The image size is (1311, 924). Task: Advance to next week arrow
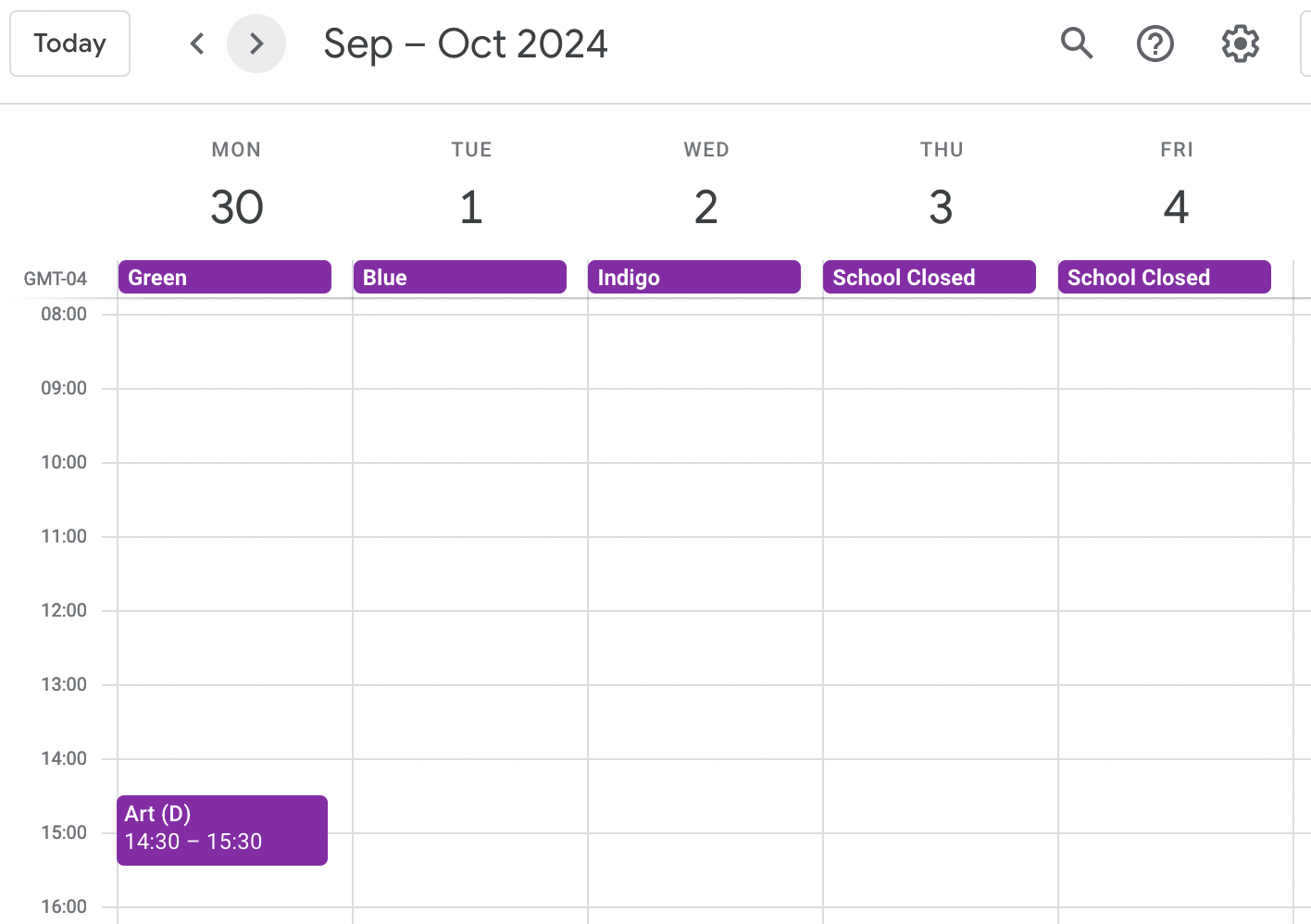[256, 44]
